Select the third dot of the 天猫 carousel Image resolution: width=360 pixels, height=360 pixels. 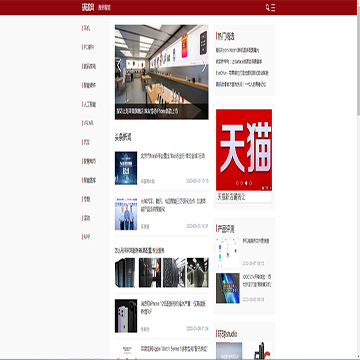(x=246, y=183)
